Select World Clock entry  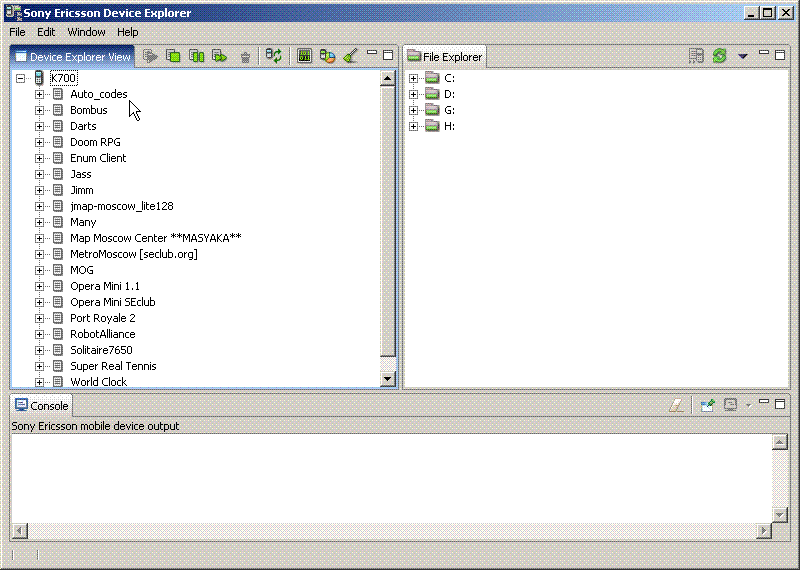point(98,382)
